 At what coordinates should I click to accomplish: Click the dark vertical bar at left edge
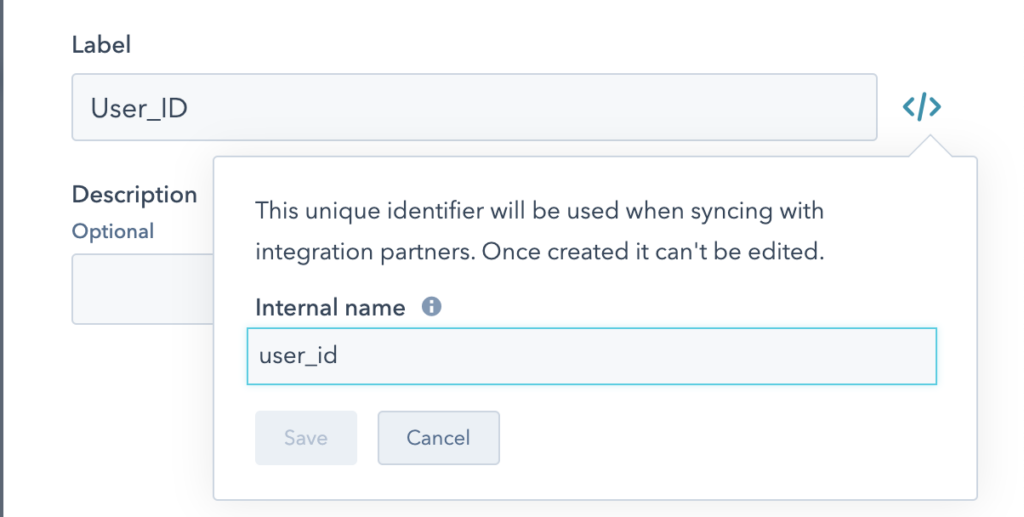point(2,258)
